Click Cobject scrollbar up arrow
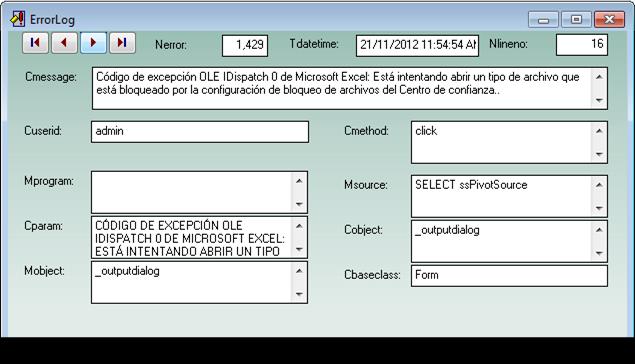 click(599, 230)
